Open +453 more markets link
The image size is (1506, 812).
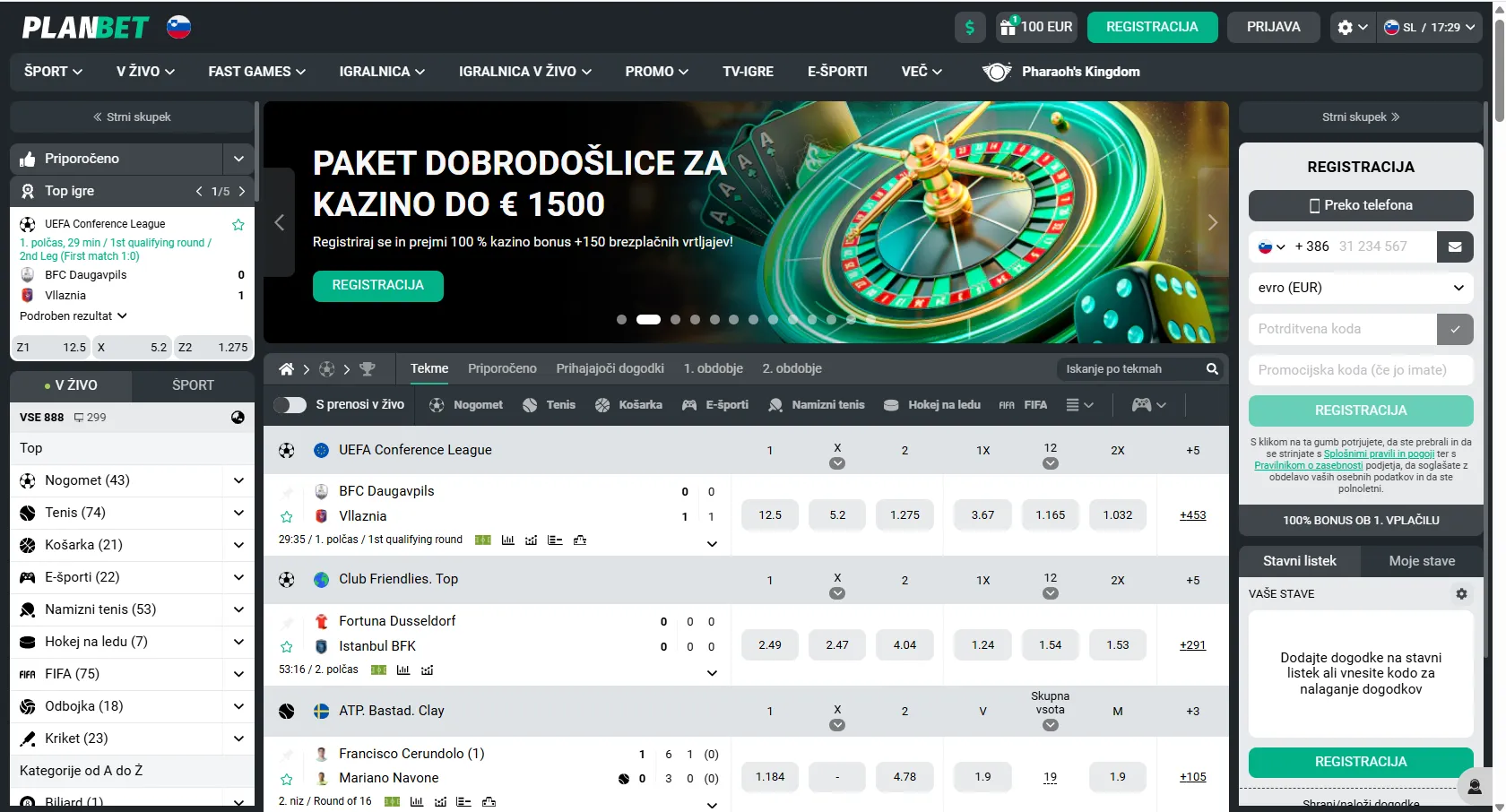(x=1192, y=515)
